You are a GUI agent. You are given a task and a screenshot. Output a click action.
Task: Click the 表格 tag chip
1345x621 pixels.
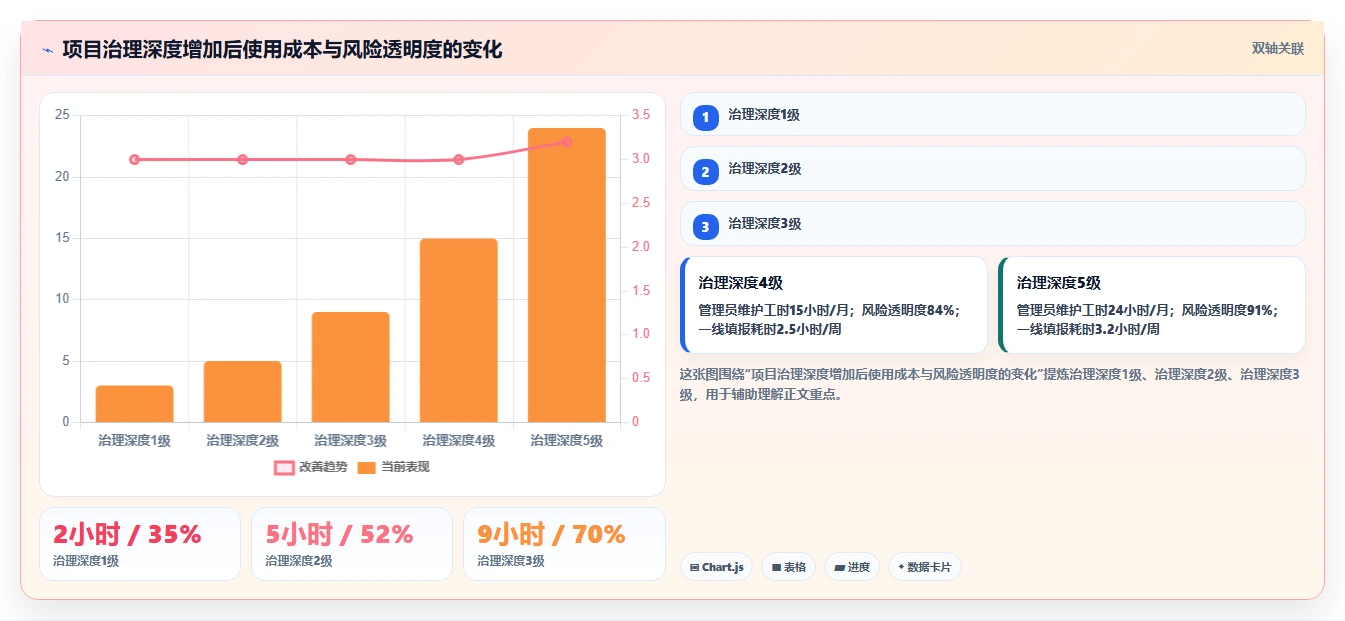[x=789, y=567]
